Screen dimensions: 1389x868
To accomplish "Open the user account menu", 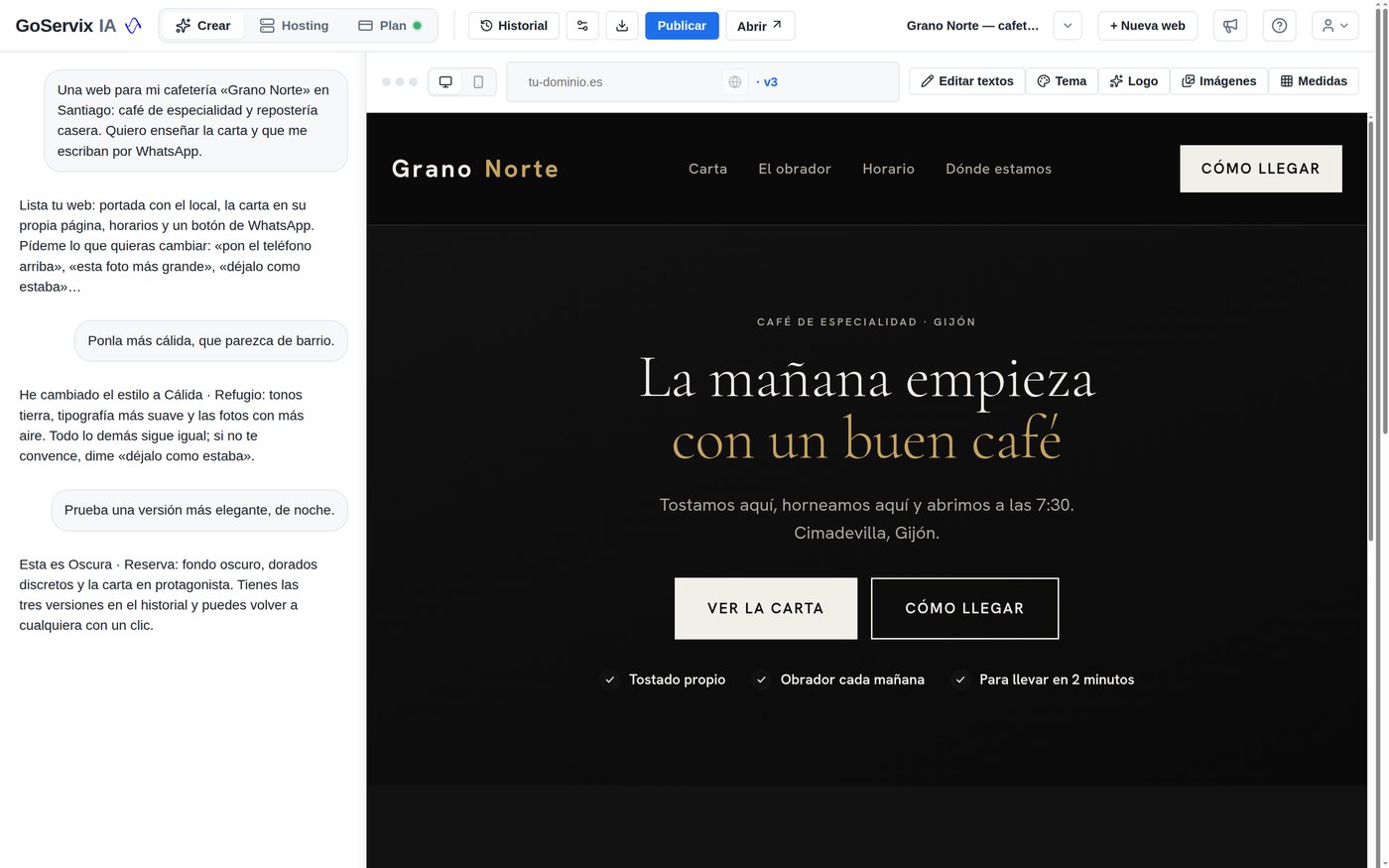I will 1335,26.
